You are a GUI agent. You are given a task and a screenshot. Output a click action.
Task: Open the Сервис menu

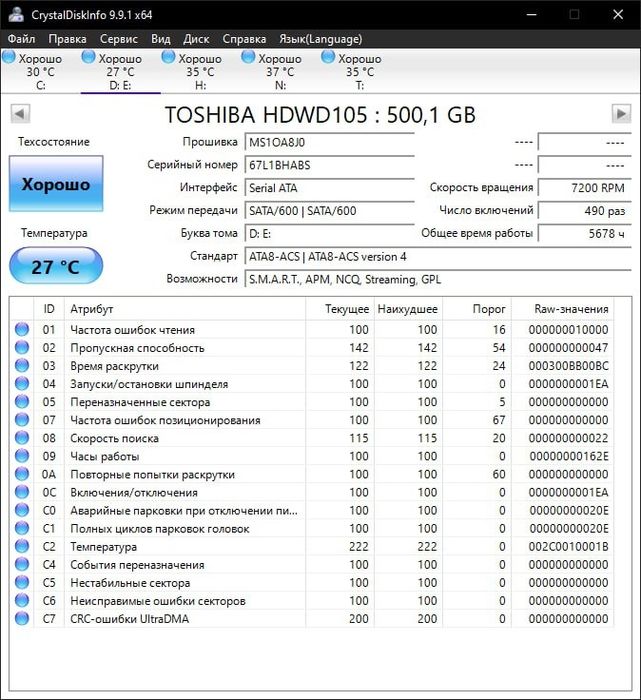[x=119, y=39]
